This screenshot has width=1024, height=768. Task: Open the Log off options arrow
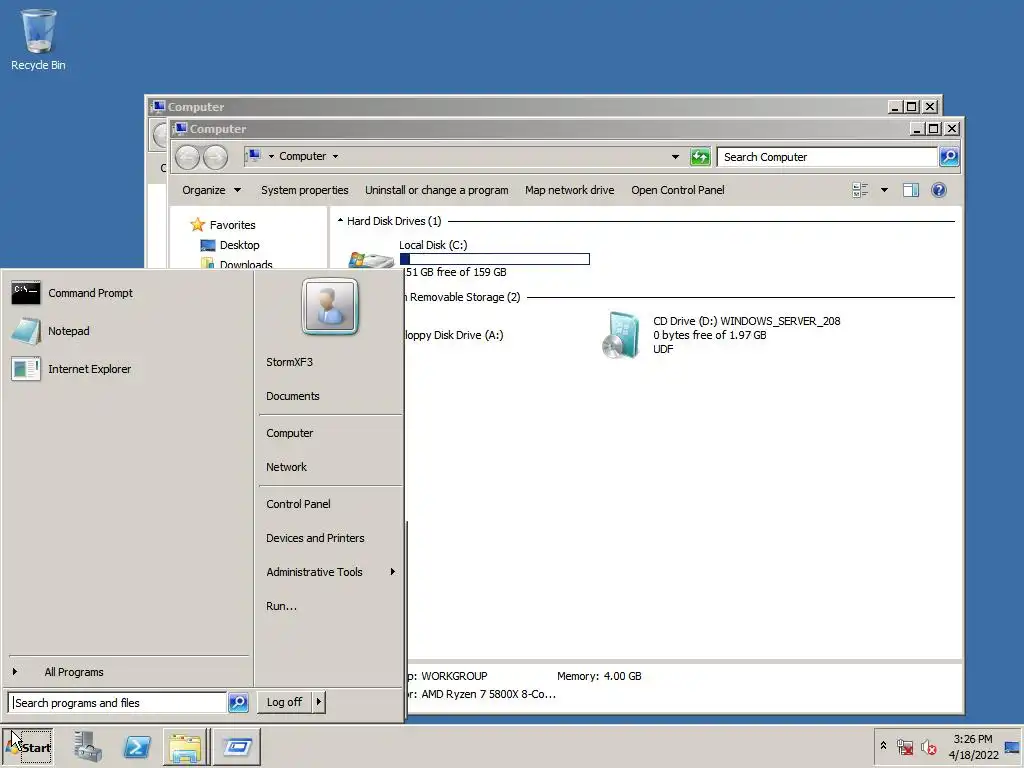click(319, 702)
